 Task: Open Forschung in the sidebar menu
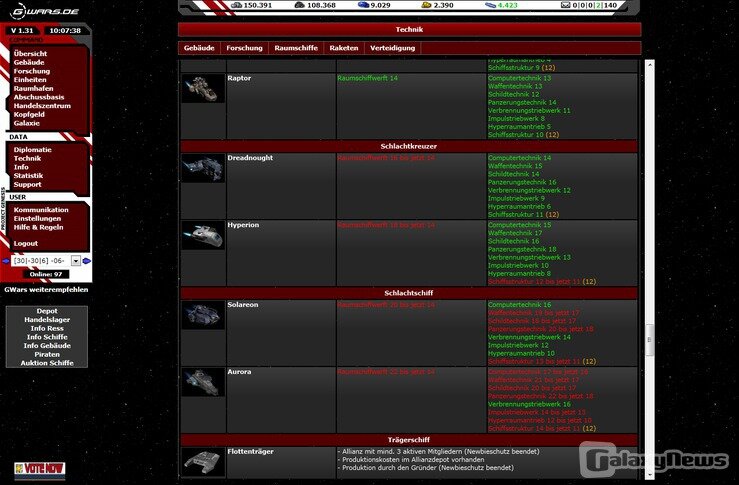coord(32,71)
